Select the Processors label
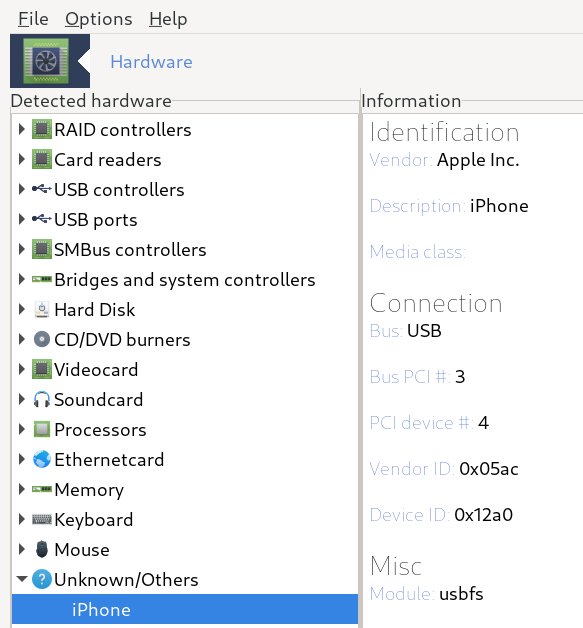 100,430
